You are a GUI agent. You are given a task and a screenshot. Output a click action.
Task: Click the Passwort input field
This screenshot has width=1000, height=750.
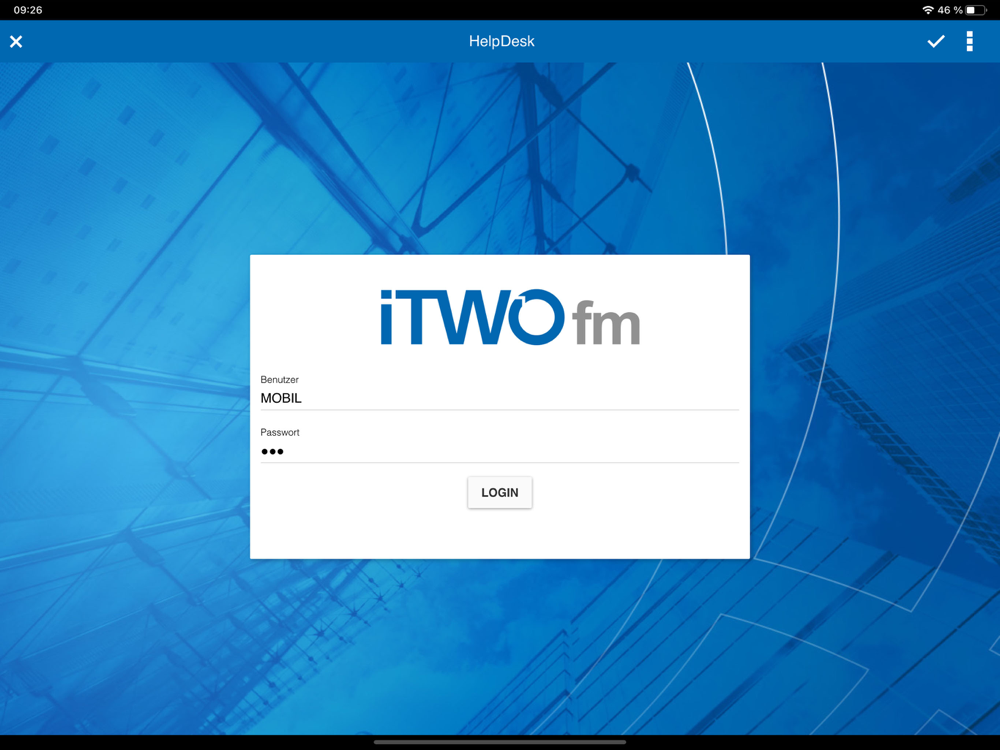[x=499, y=451]
